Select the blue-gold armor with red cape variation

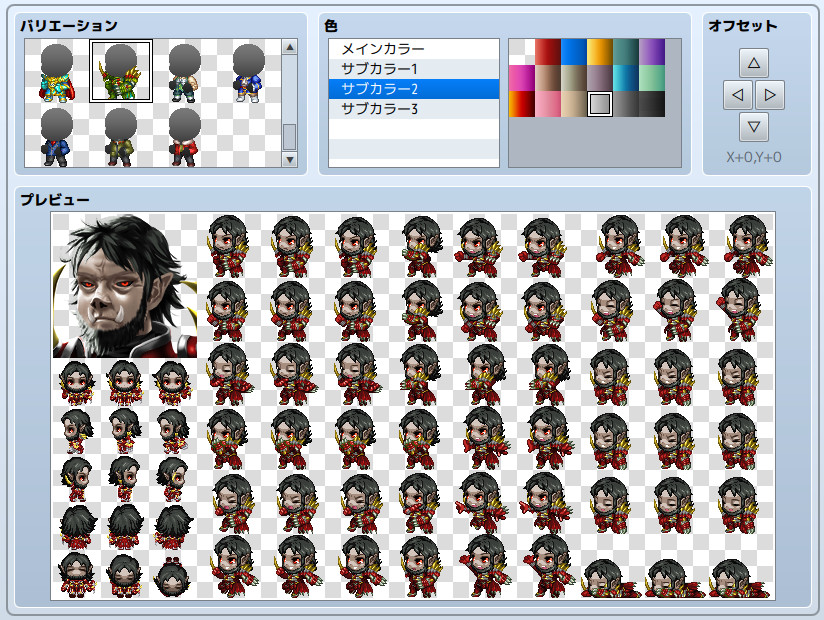click(x=57, y=72)
